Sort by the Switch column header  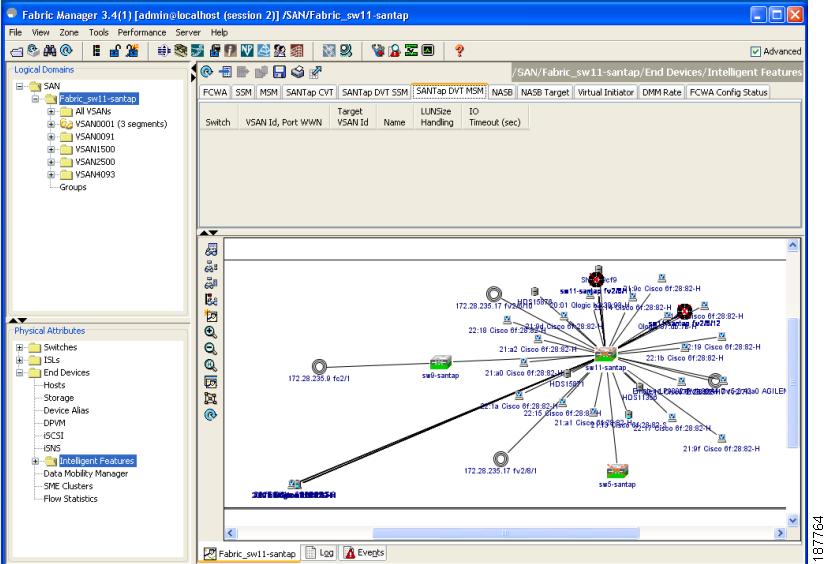(x=218, y=116)
